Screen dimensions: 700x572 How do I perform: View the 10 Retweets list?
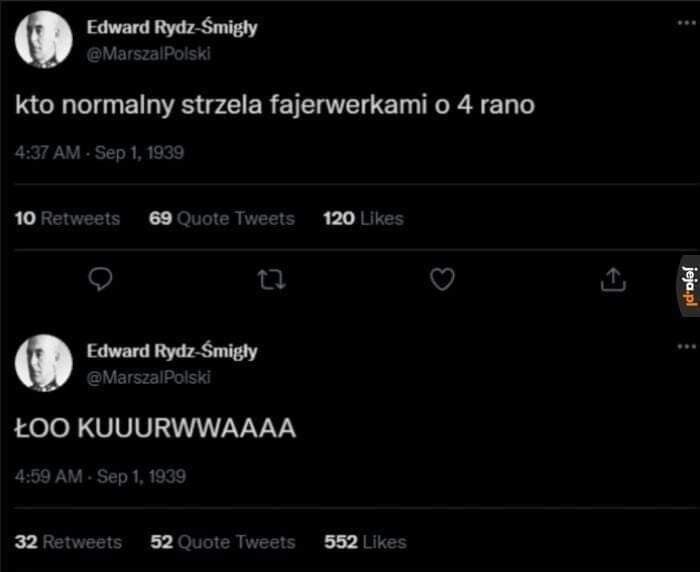68,218
